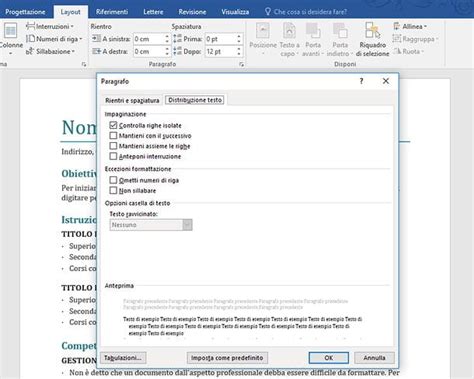Check Anteponi interruzione
This screenshot has height=379, width=474.
point(113,156)
